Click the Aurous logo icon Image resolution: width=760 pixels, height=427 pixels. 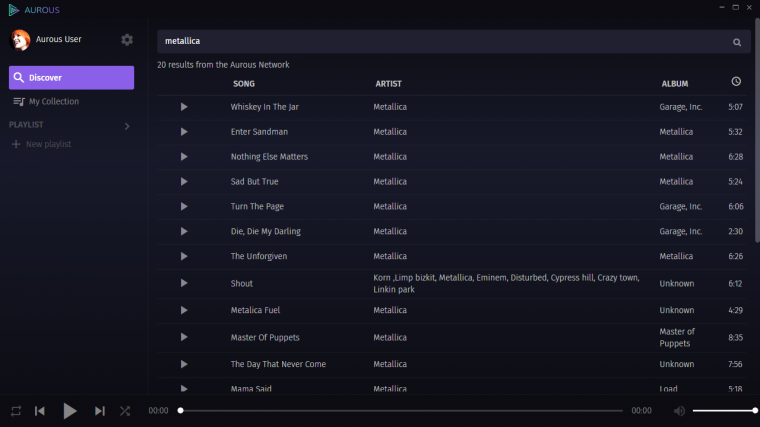(14, 10)
